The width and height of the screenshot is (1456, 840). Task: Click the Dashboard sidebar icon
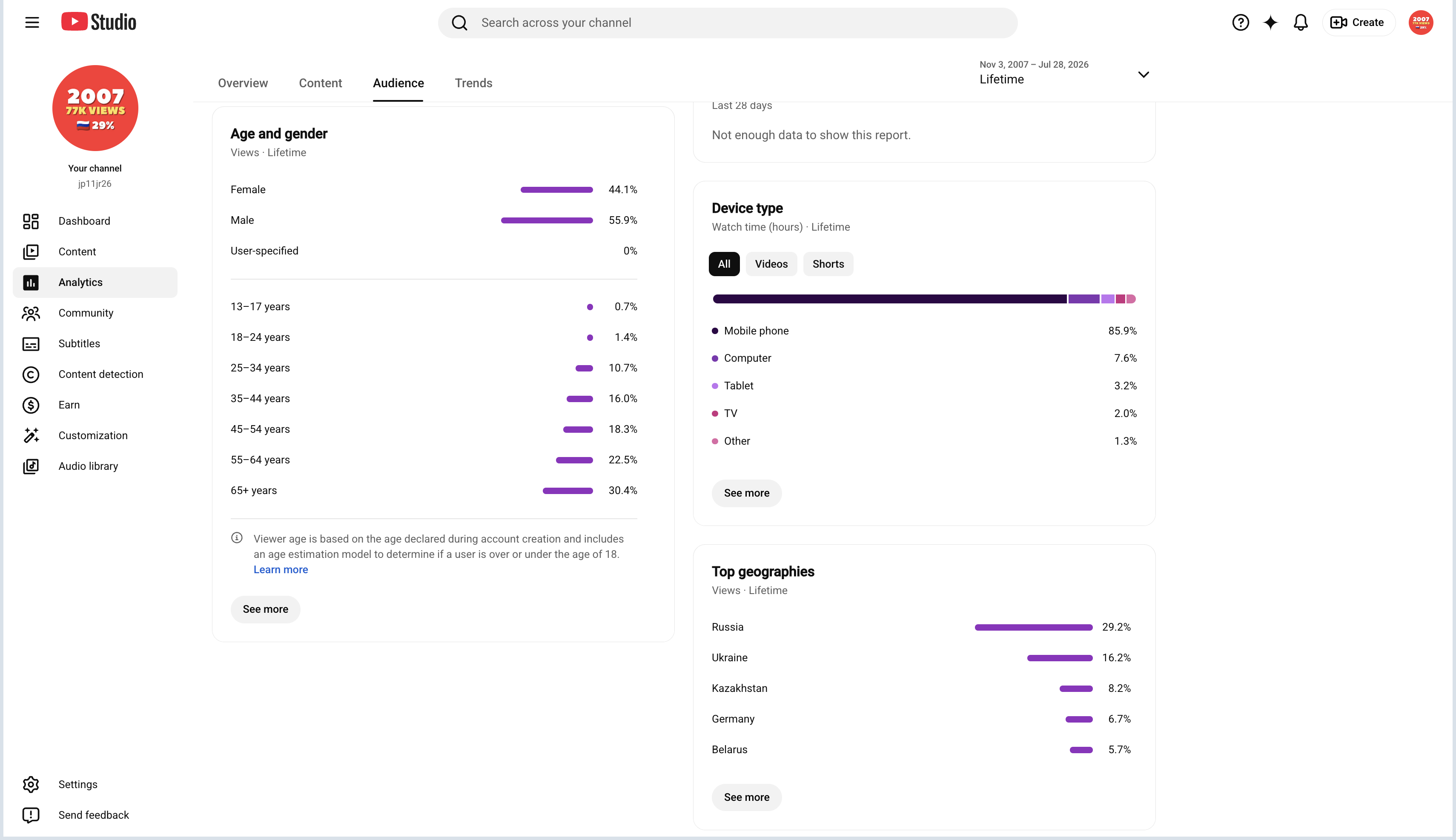point(31,221)
